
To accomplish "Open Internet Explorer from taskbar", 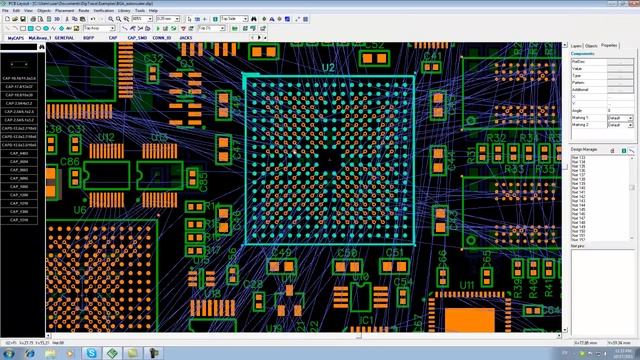I will tap(30, 353).
